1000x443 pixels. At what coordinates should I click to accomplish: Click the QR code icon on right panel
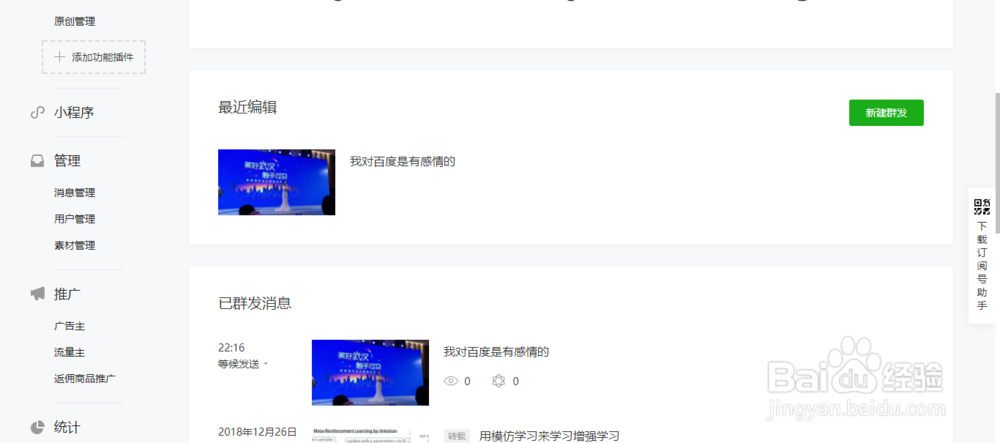point(982,207)
